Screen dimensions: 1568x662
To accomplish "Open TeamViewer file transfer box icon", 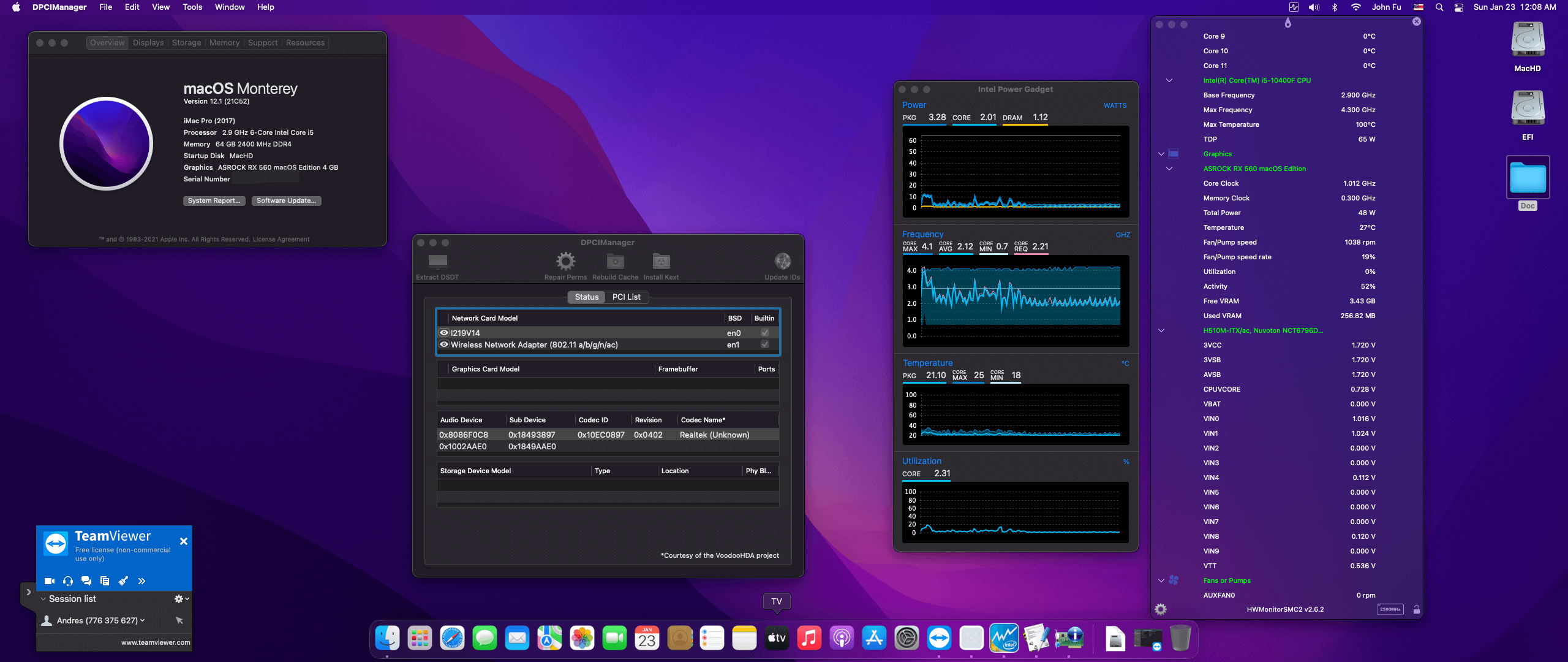I will (105, 580).
